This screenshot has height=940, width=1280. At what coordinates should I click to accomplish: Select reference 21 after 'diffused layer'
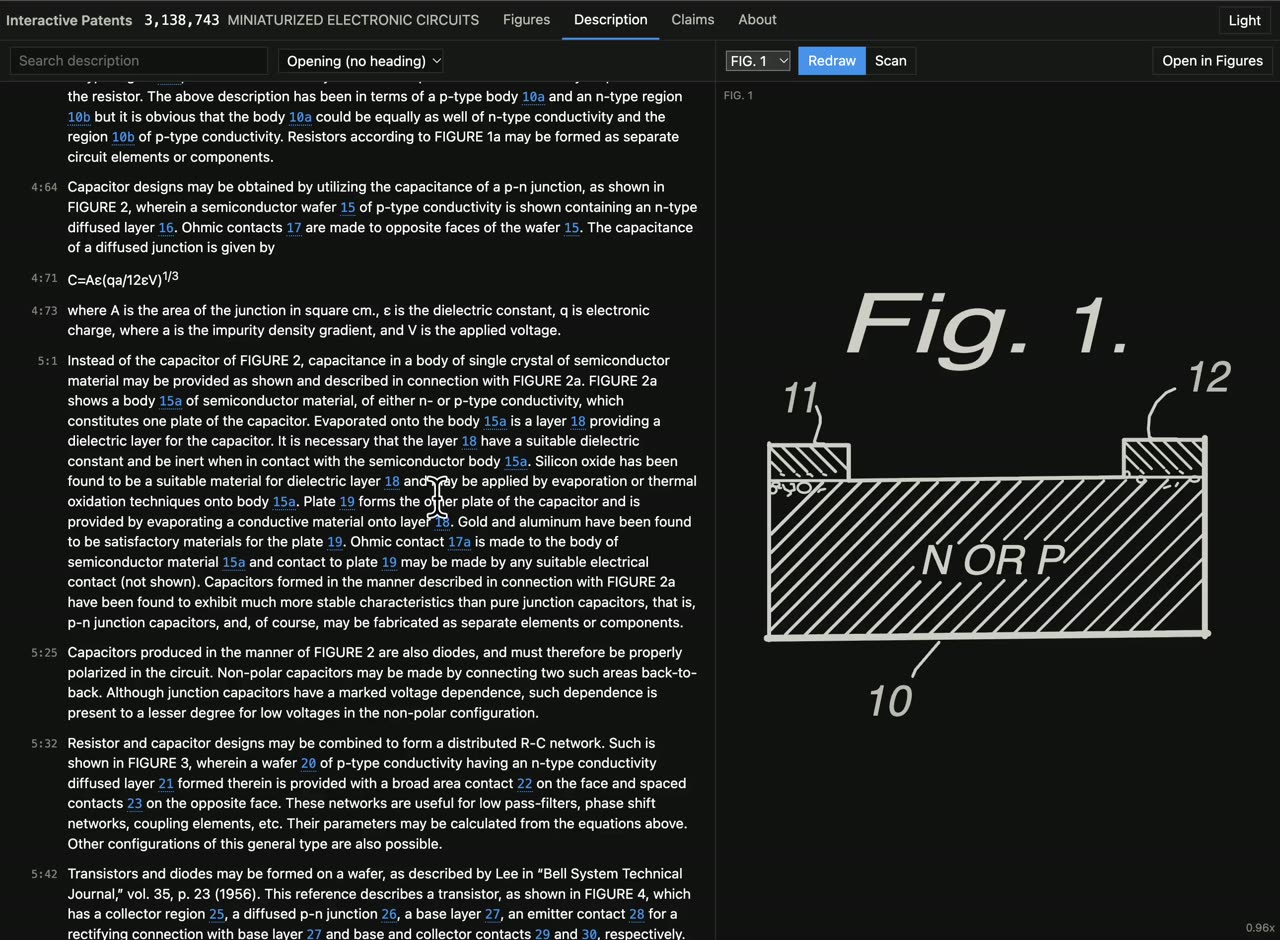(x=166, y=784)
